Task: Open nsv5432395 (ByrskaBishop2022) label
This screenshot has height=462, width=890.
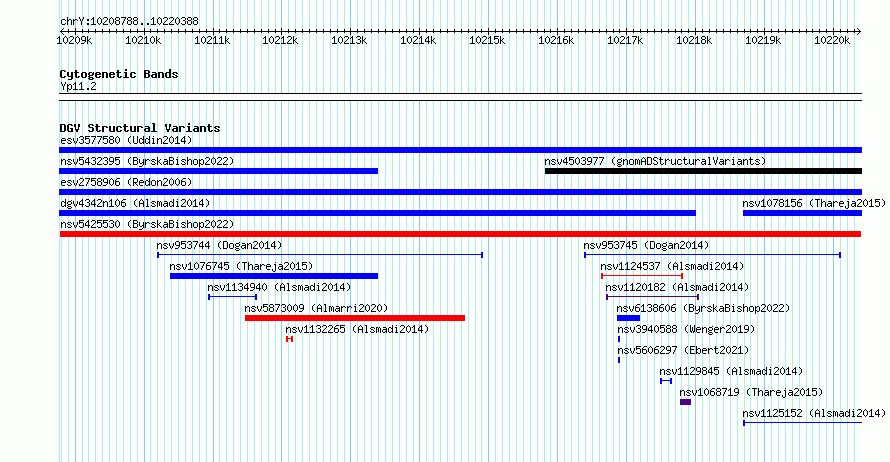Action: point(147,161)
